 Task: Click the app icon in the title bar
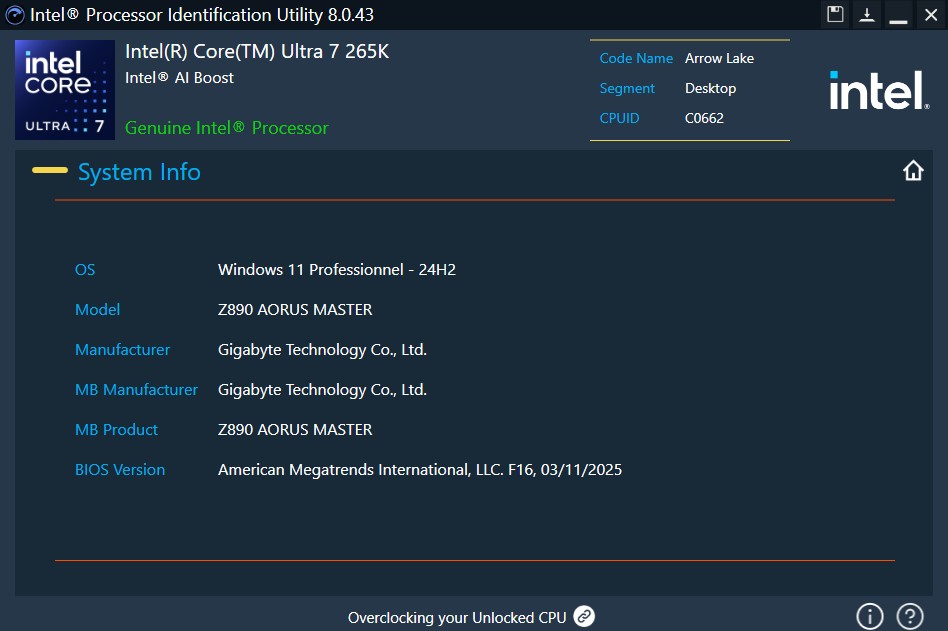coord(15,15)
